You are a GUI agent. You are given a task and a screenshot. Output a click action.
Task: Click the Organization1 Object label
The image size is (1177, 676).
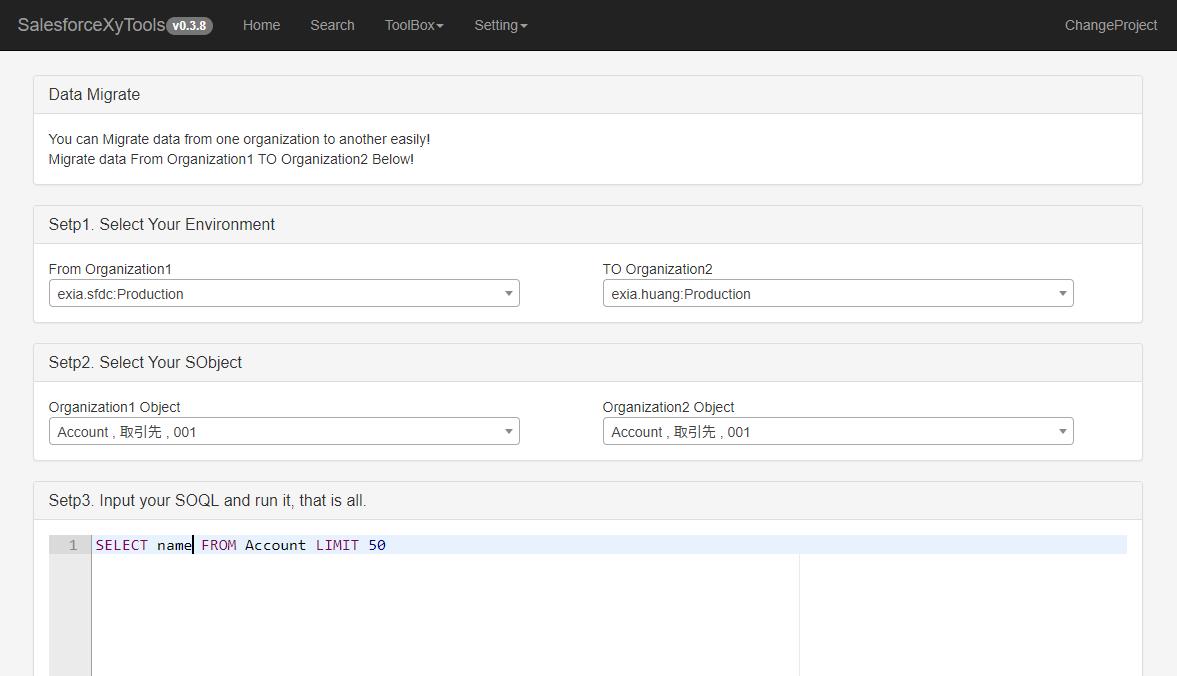pyautogui.click(x=114, y=407)
